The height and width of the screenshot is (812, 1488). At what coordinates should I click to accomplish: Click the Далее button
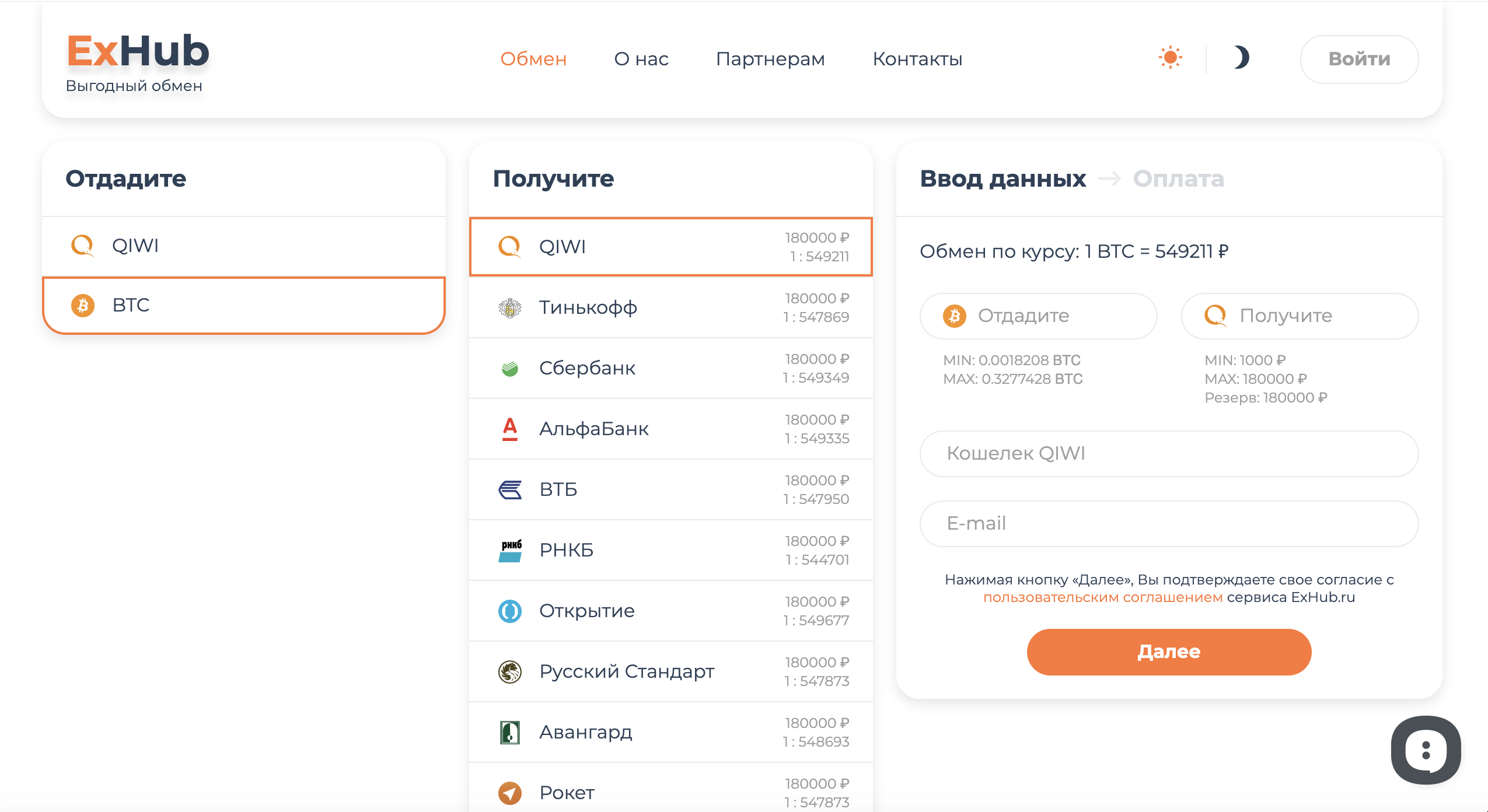(x=1169, y=652)
